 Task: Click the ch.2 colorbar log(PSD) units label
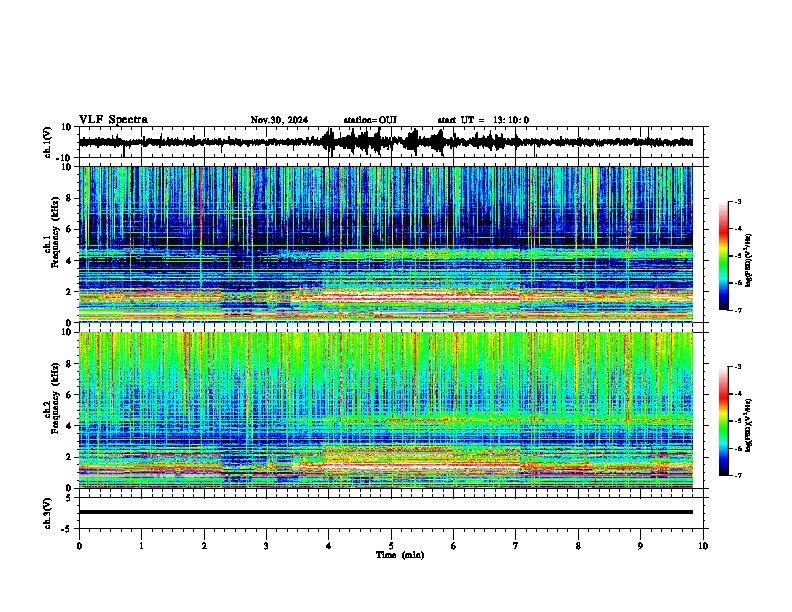tap(749, 425)
